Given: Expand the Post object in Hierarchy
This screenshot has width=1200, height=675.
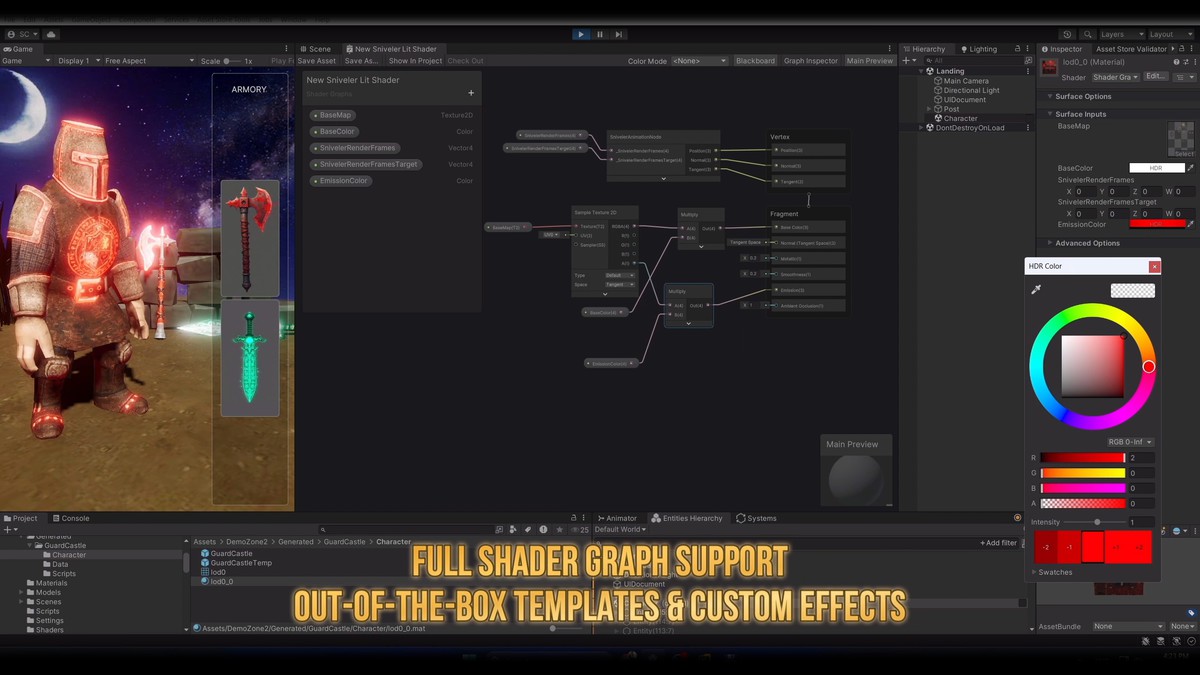Looking at the screenshot, I should tap(929, 109).
